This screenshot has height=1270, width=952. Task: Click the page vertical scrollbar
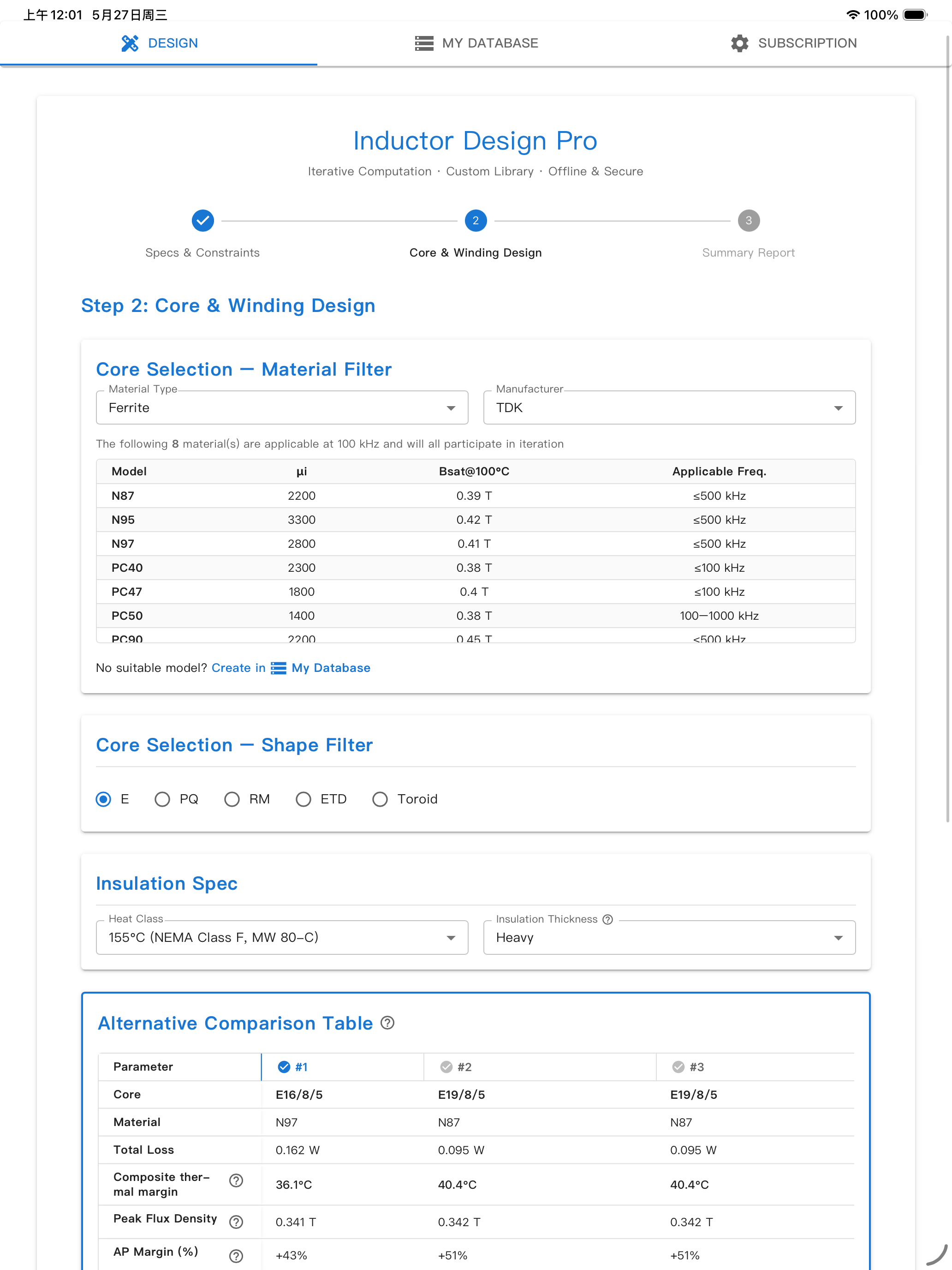(948, 428)
